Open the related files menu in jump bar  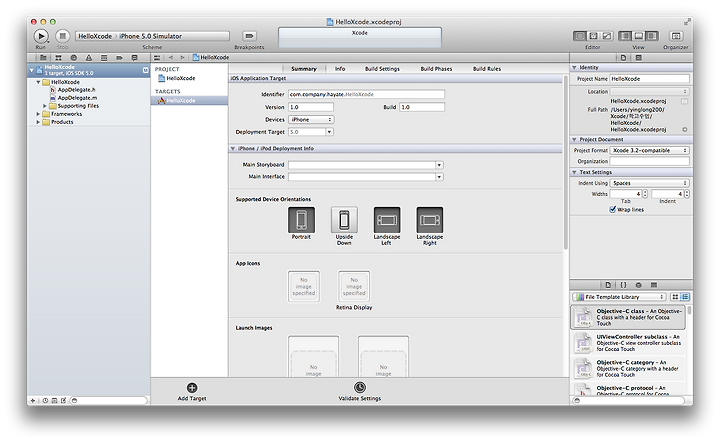(x=157, y=57)
